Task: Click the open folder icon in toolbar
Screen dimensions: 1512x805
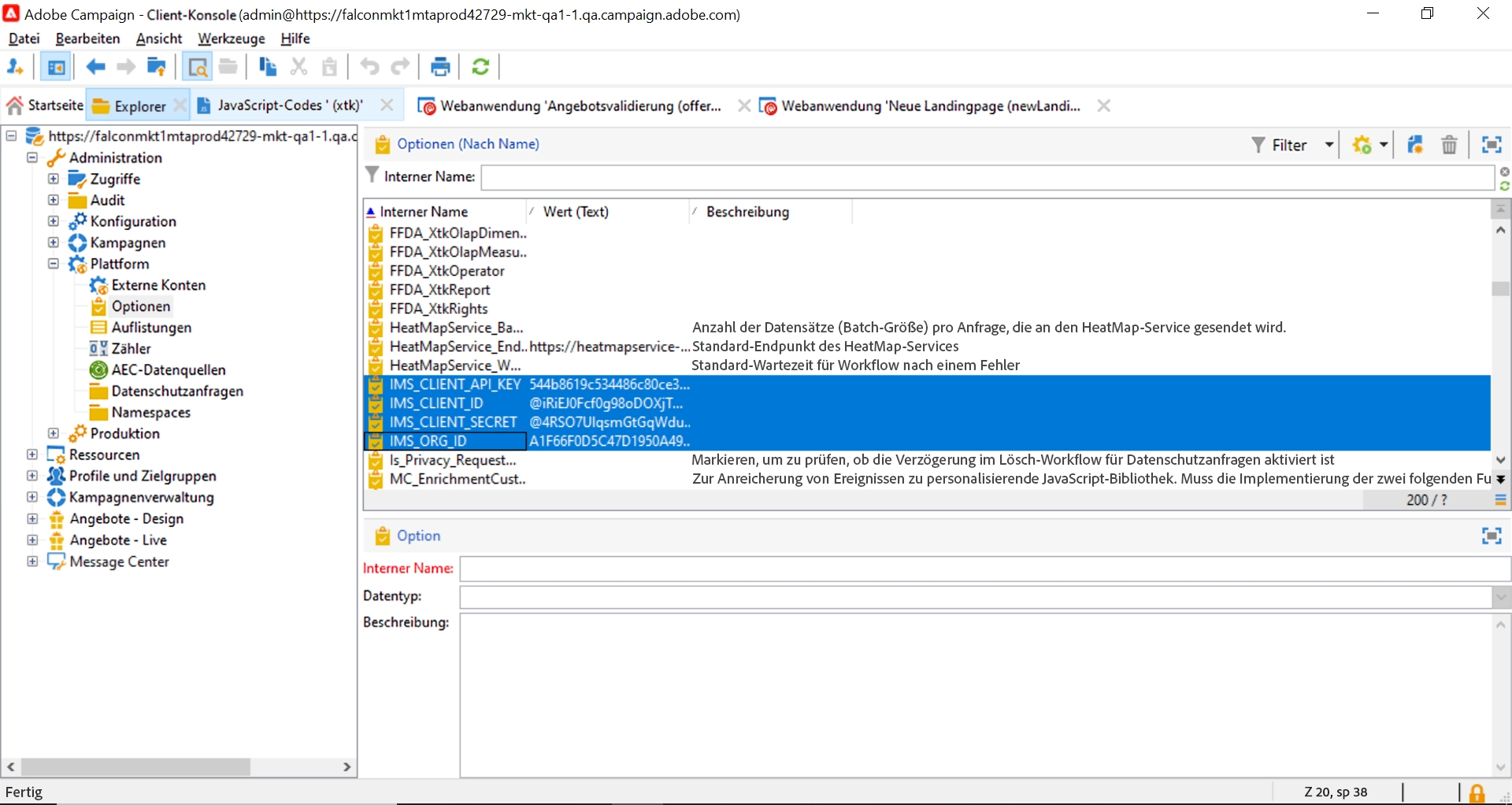Action: click(x=228, y=67)
